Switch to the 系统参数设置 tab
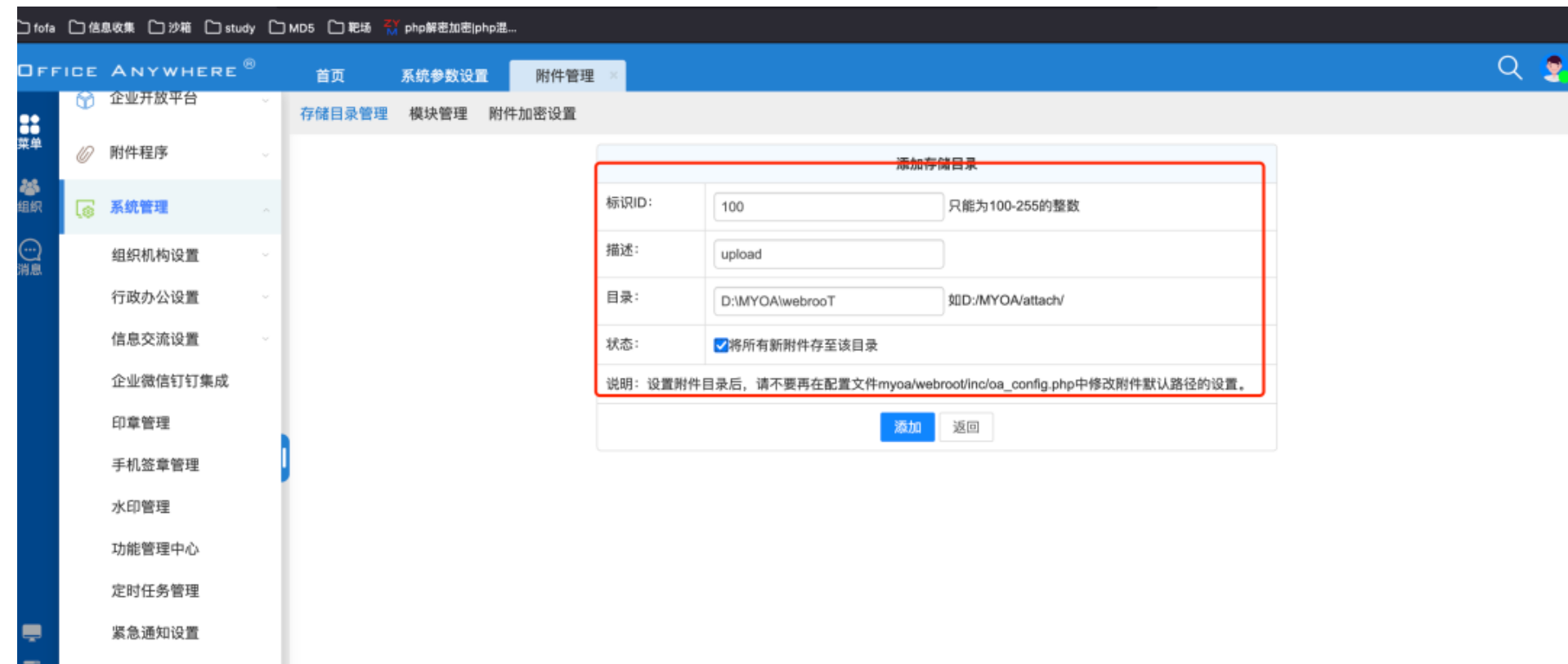The image size is (1568, 664). point(444,76)
